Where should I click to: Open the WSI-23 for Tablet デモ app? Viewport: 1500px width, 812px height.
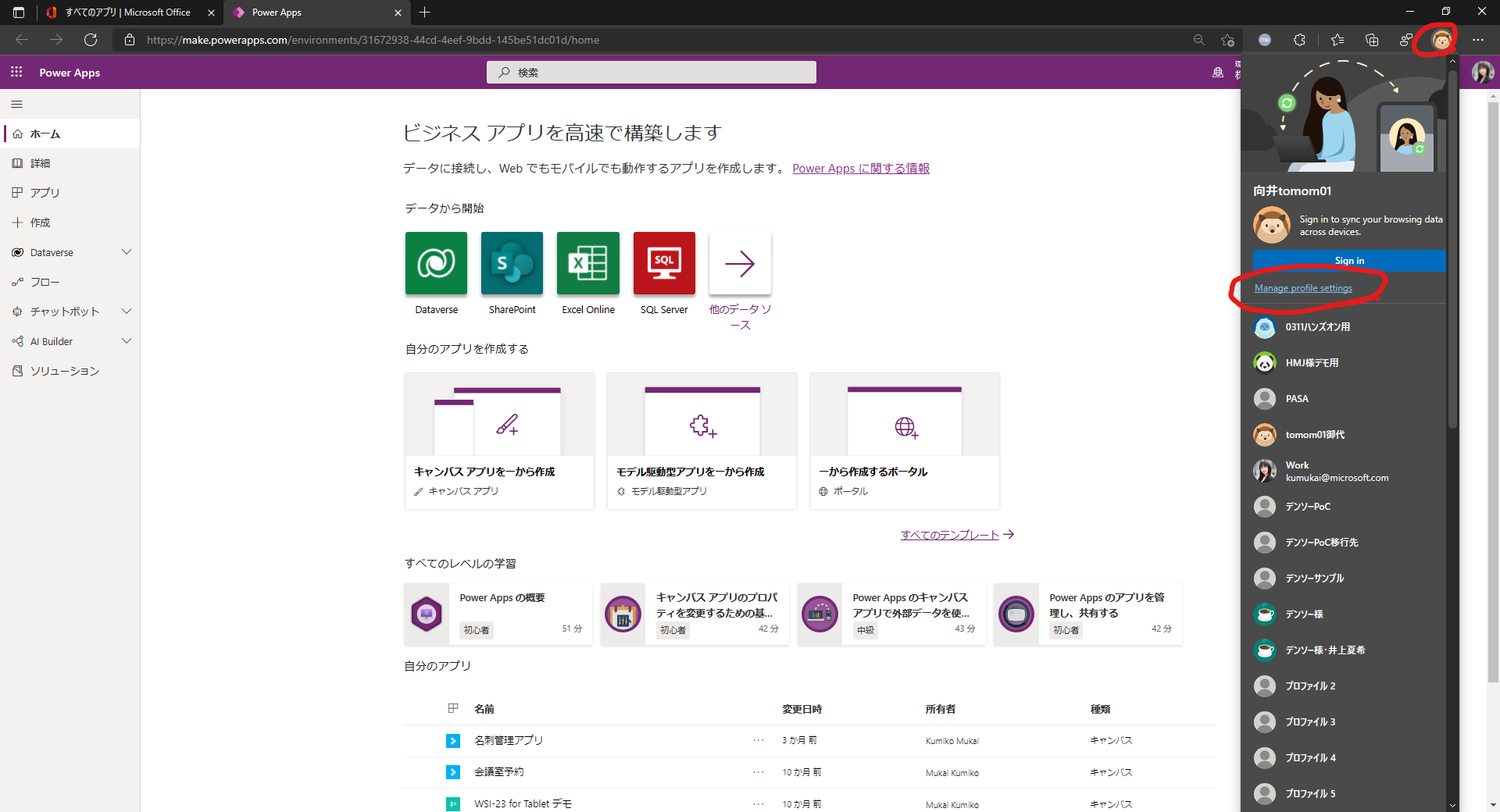coord(523,803)
